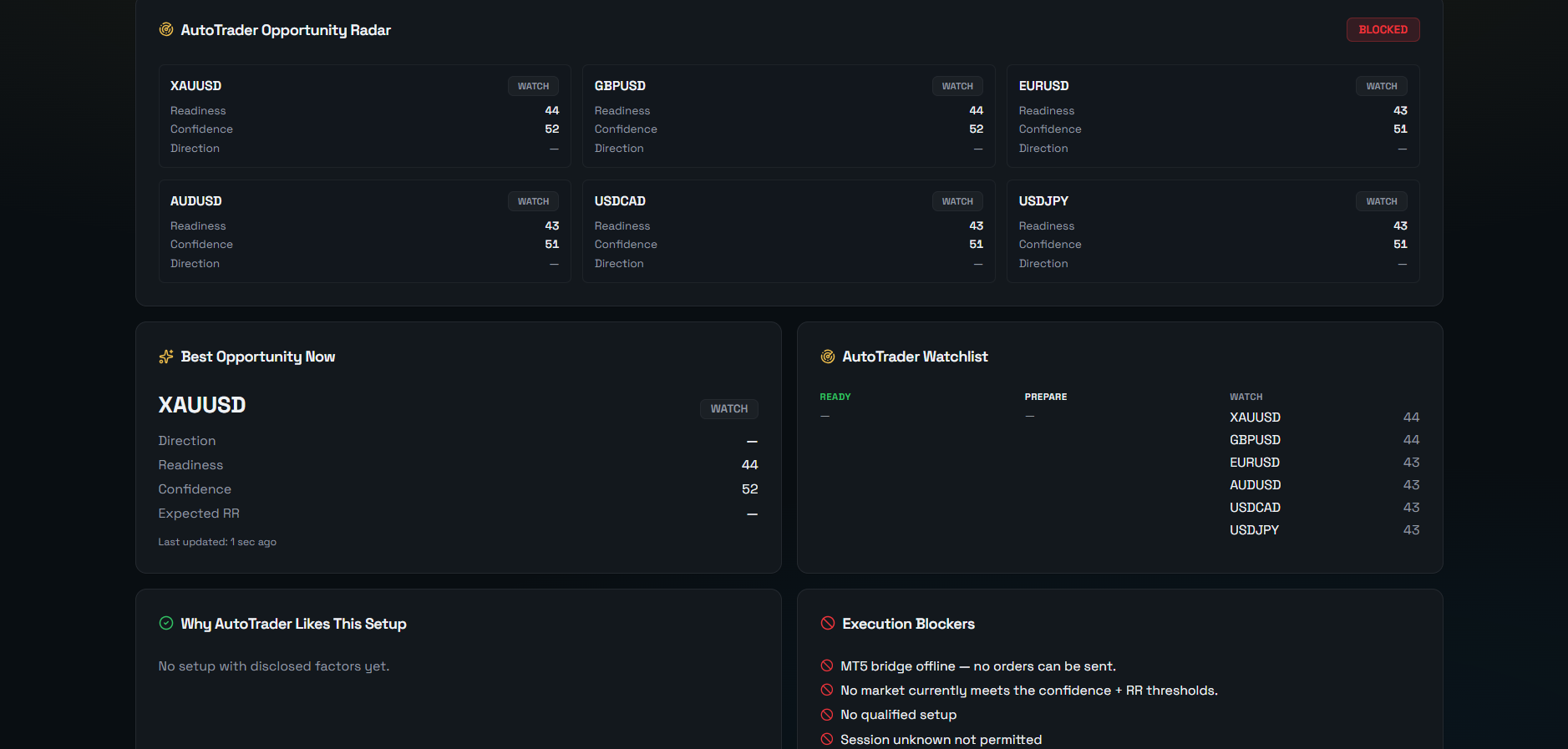The image size is (1568, 749).
Task: Click AUDUSD row in the AutoTrader Watchlist
Action: [x=1324, y=485]
